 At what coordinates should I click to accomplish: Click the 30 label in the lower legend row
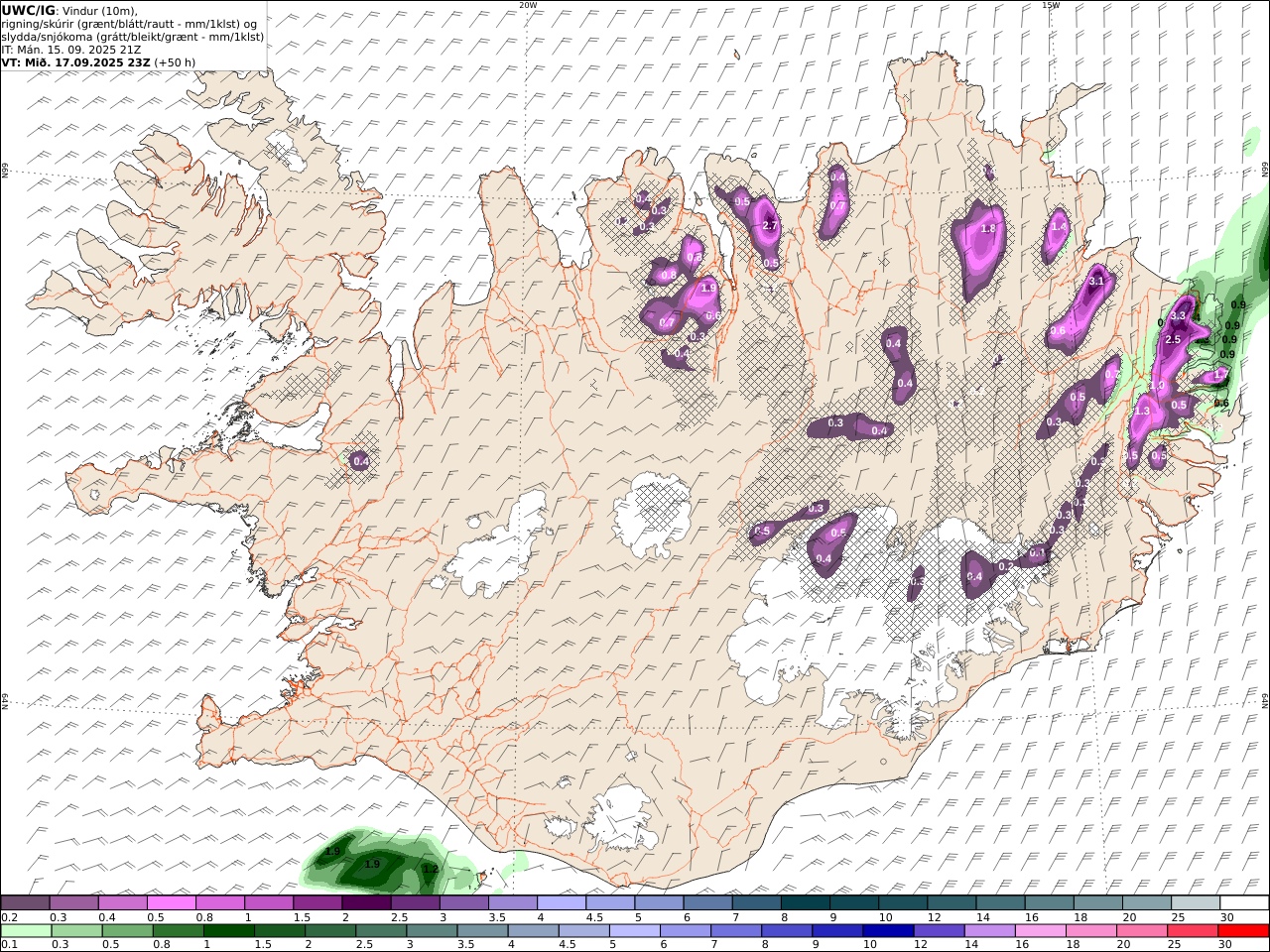(1225, 944)
